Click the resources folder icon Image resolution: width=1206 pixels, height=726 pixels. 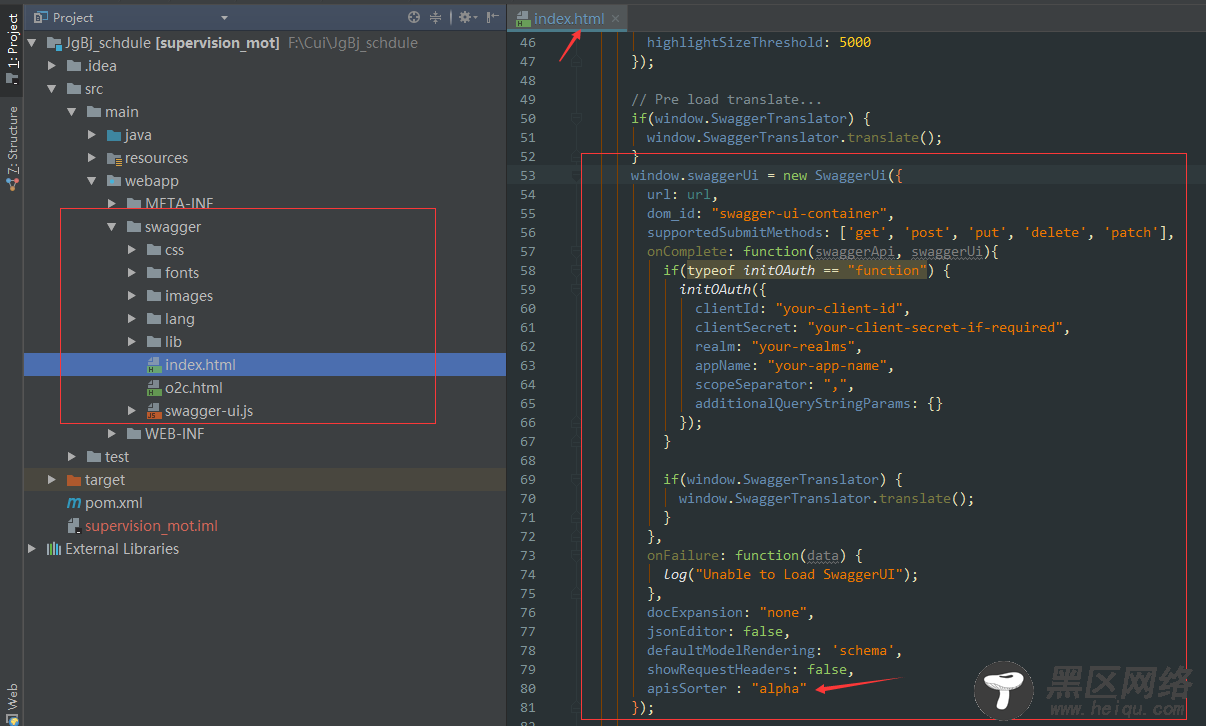(114, 158)
